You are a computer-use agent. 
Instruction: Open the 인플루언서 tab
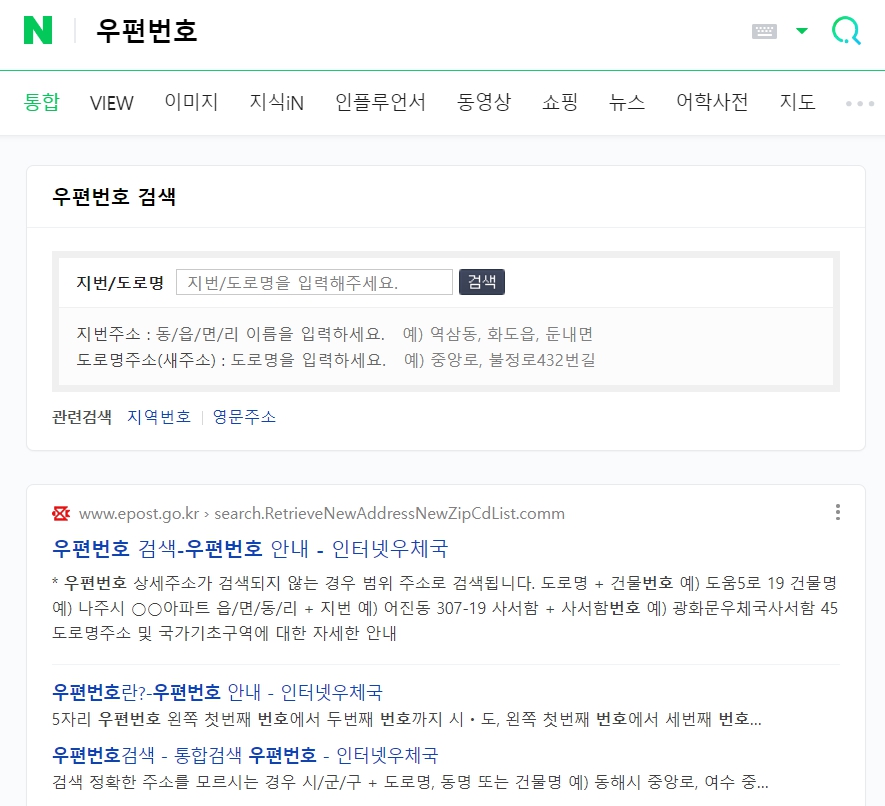380,102
